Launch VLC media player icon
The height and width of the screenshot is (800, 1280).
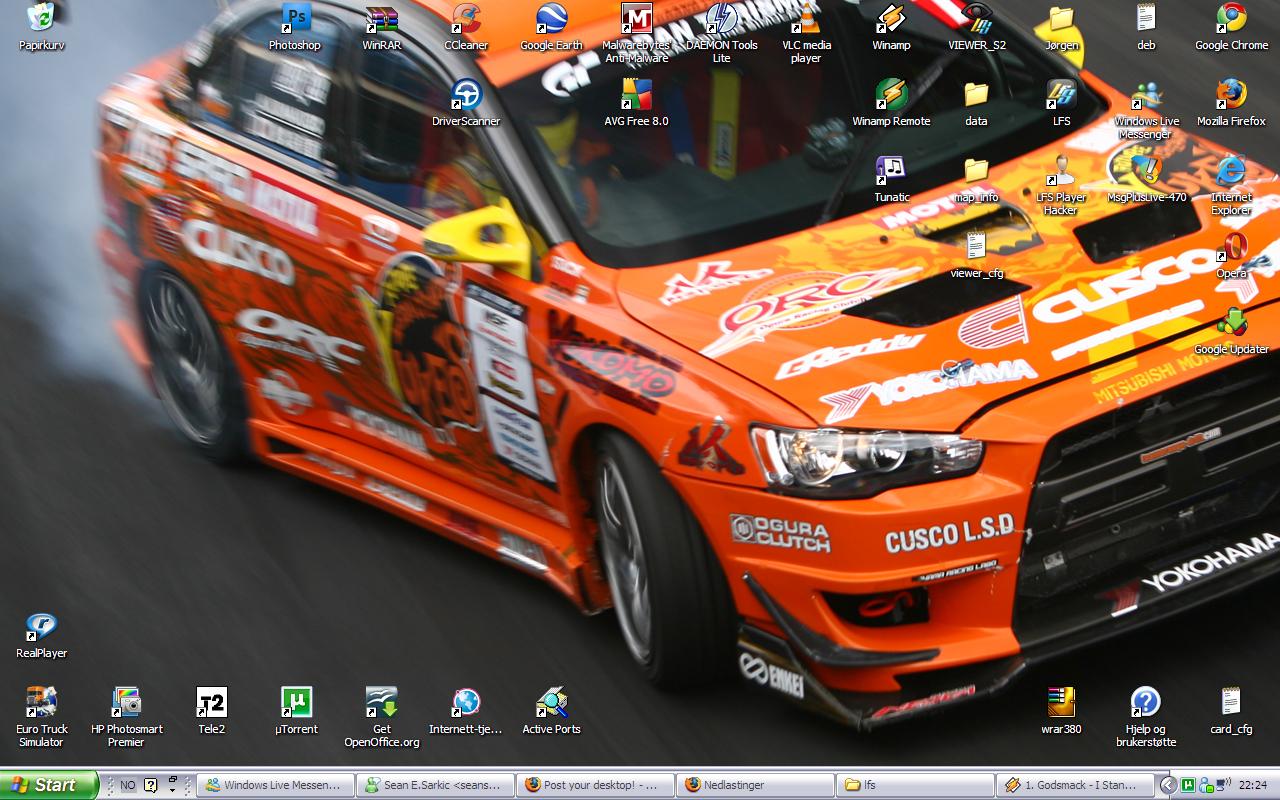tap(806, 33)
